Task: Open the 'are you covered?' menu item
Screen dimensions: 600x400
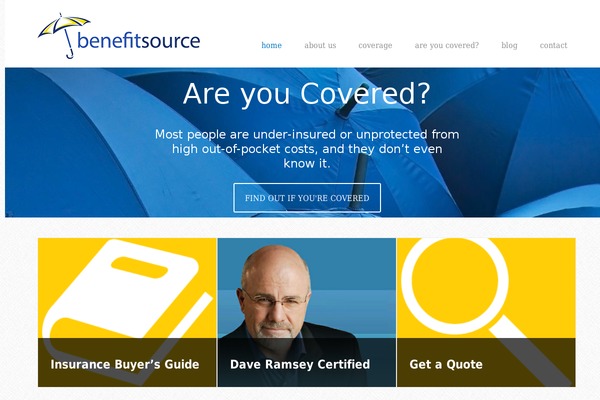Action: click(447, 46)
